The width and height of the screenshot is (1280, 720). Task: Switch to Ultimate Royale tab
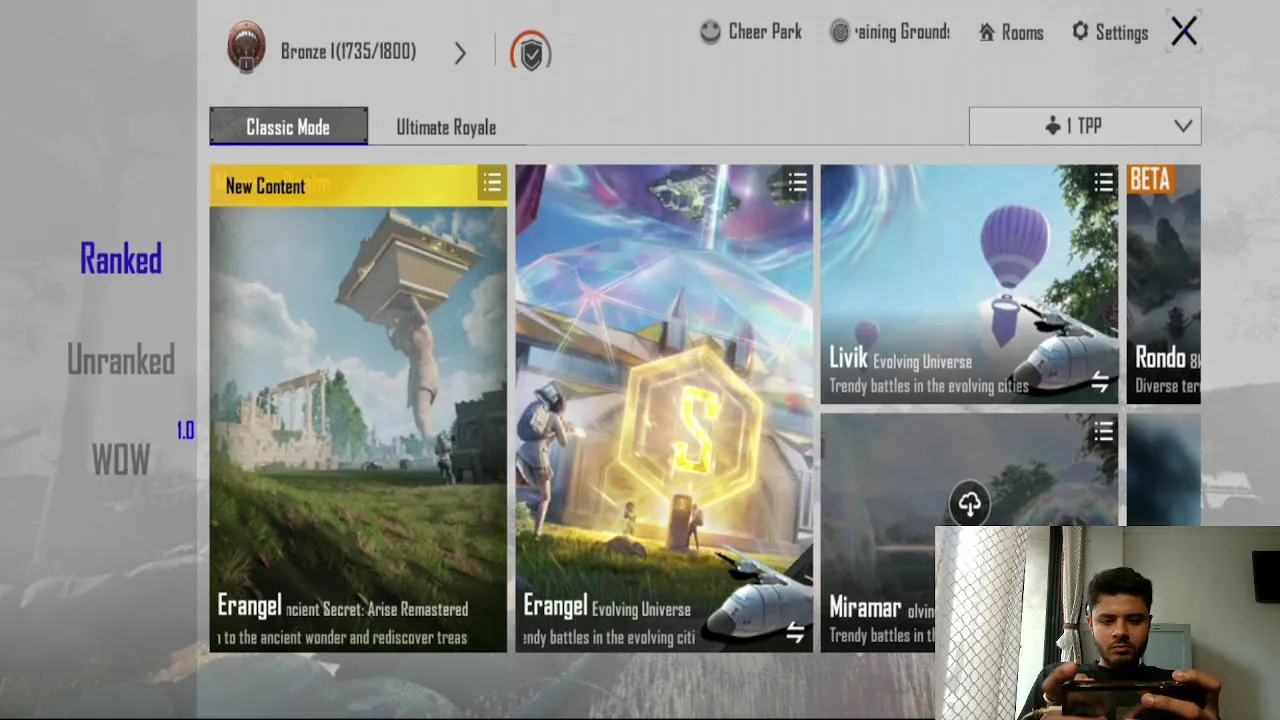click(x=446, y=127)
